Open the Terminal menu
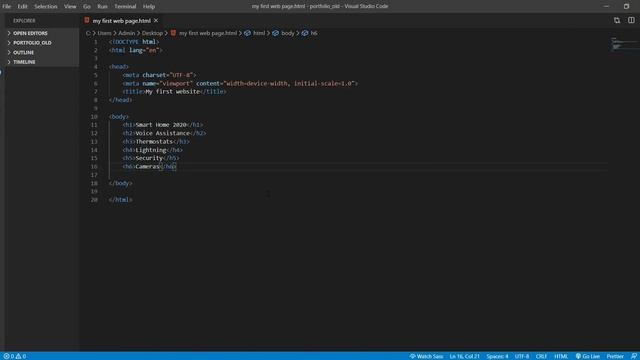 [x=125, y=7]
